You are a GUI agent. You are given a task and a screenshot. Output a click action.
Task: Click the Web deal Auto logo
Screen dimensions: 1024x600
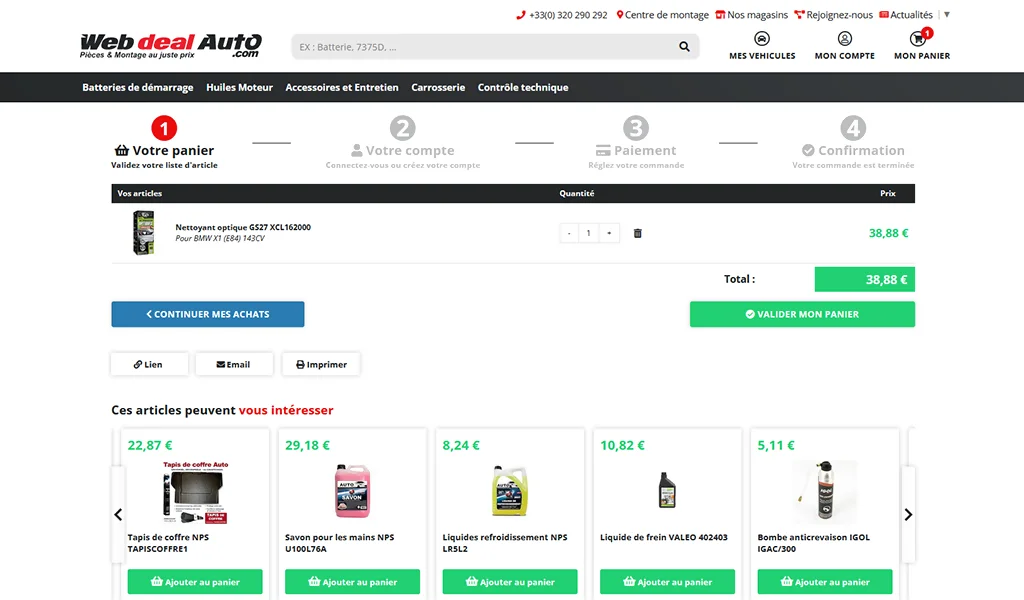pos(170,45)
